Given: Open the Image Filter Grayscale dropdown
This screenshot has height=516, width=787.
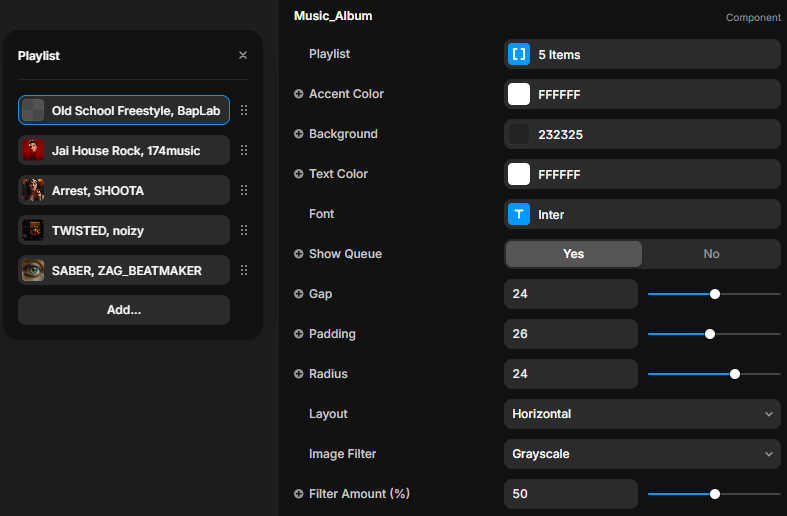Looking at the screenshot, I should [x=642, y=454].
